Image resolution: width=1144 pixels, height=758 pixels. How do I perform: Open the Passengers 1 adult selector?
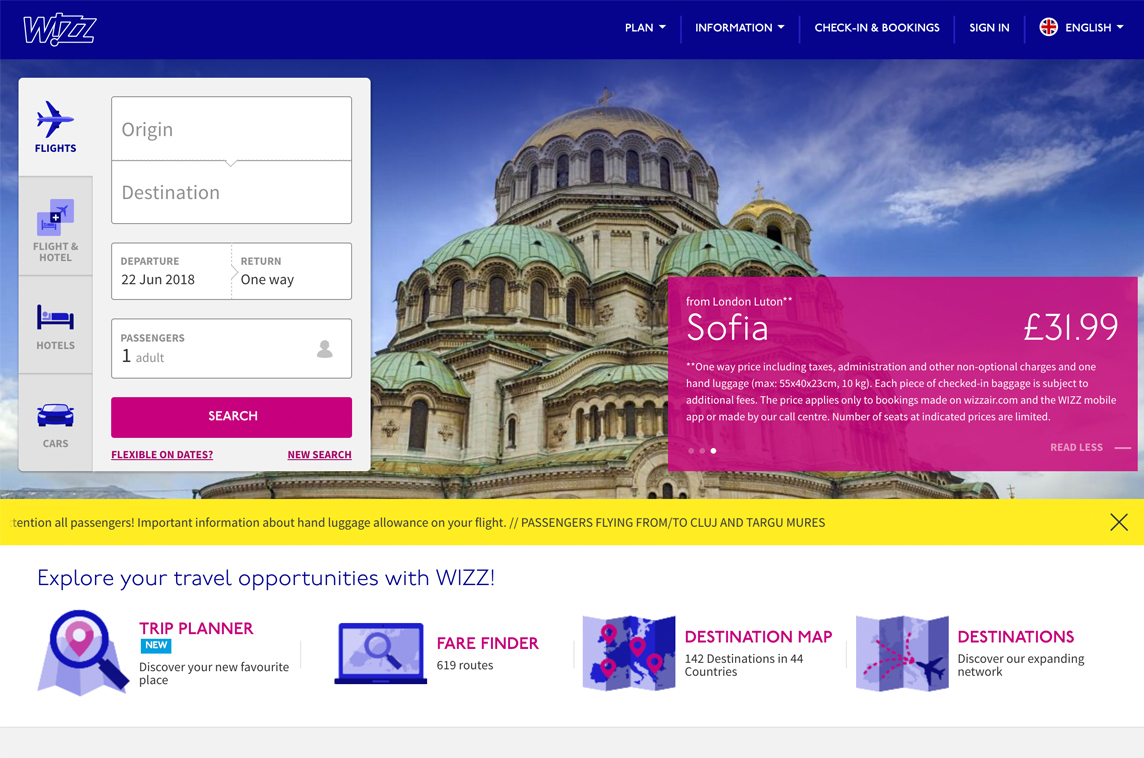click(231, 349)
